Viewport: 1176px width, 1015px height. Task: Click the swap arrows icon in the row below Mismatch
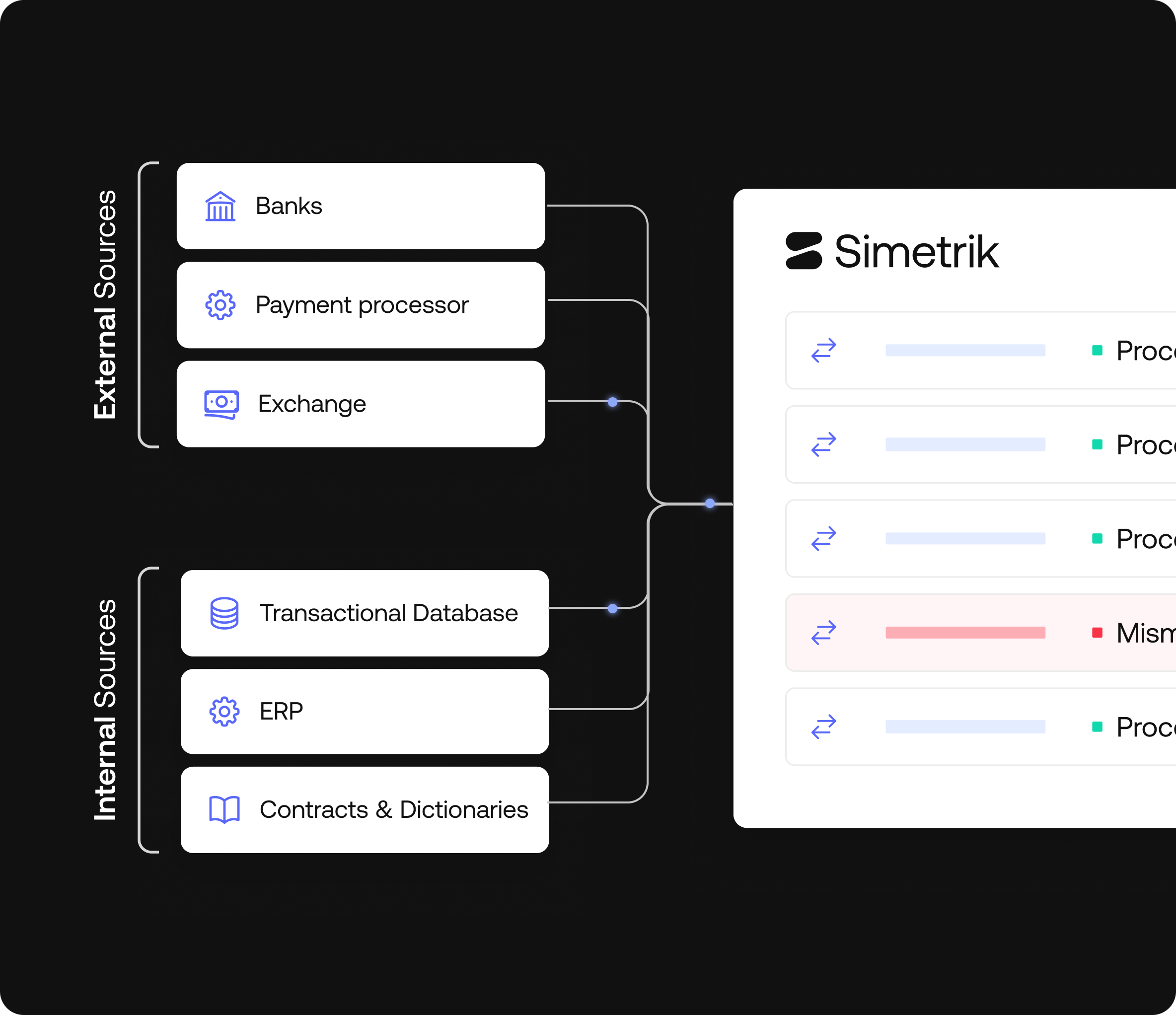pos(823,726)
